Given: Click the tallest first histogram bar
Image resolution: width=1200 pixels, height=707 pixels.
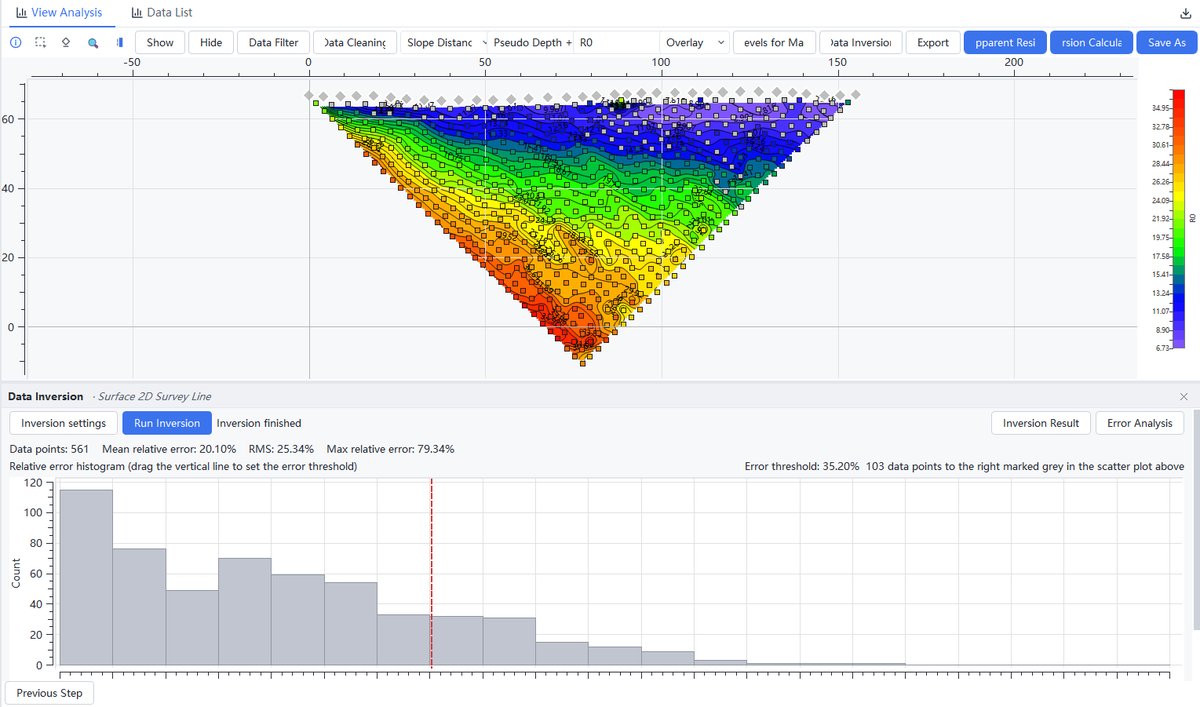Looking at the screenshot, I should (x=86, y=577).
